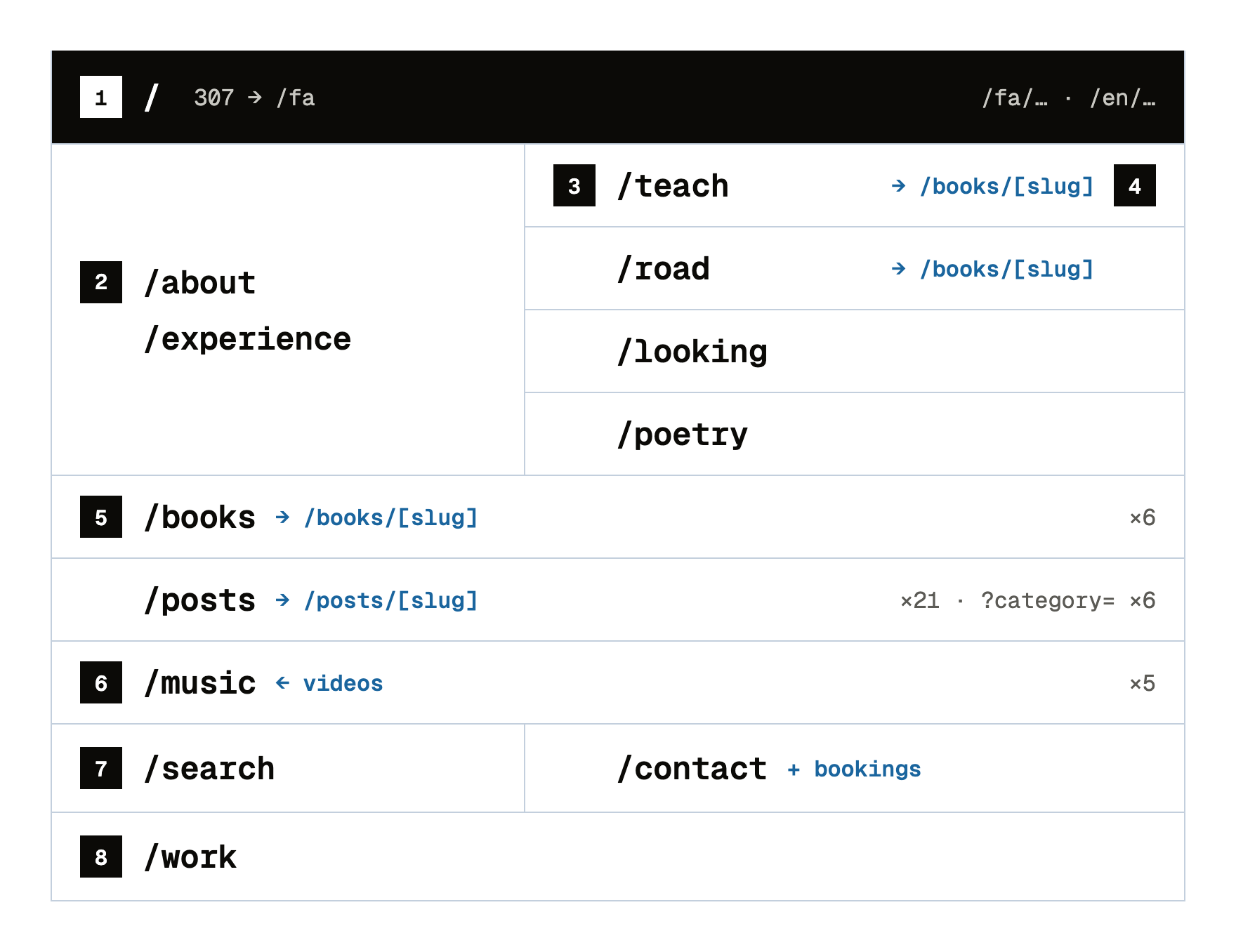Select the /about route
The height and width of the screenshot is (952, 1236).
pyautogui.click(x=200, y=283)
